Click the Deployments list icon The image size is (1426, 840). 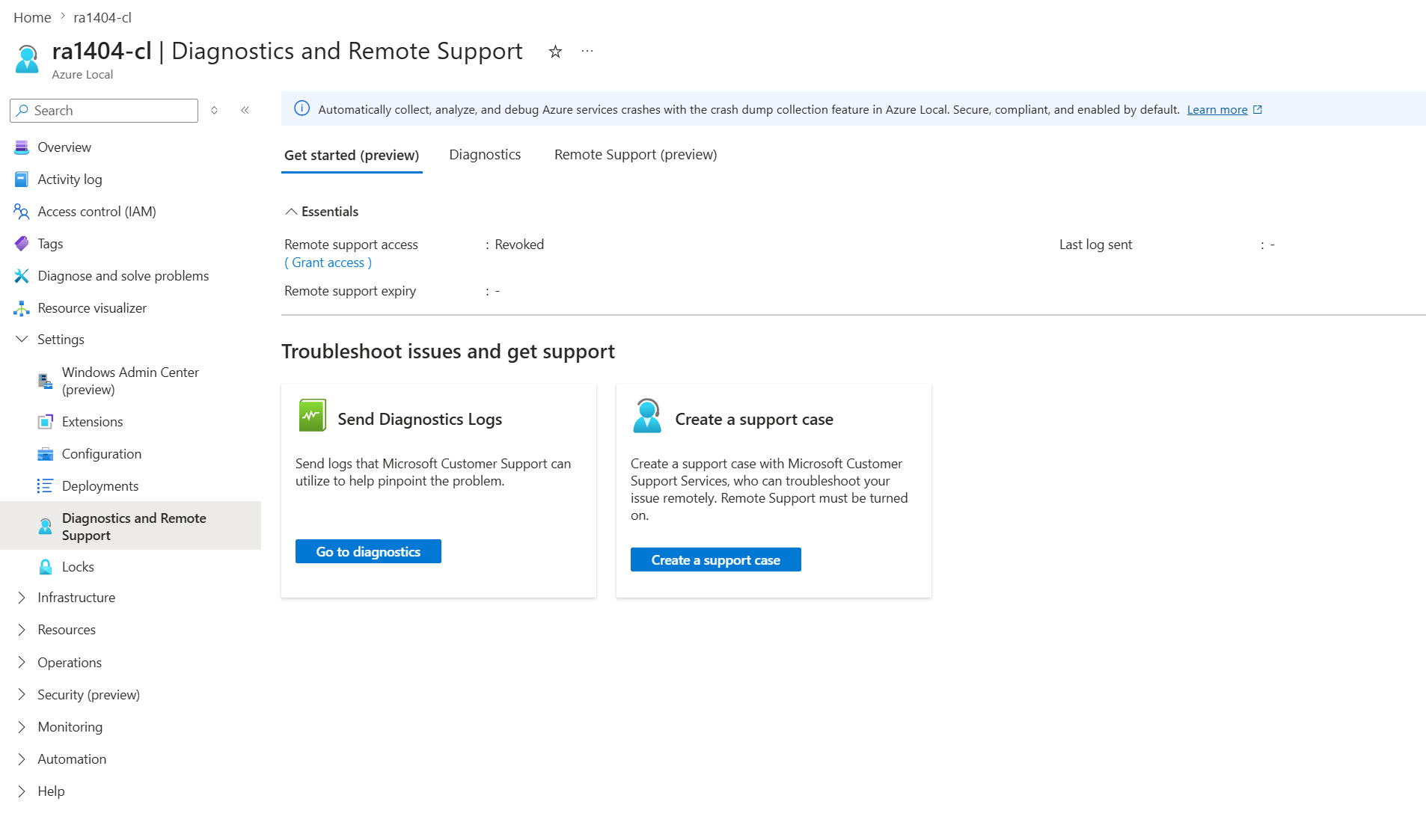(46, 486)
